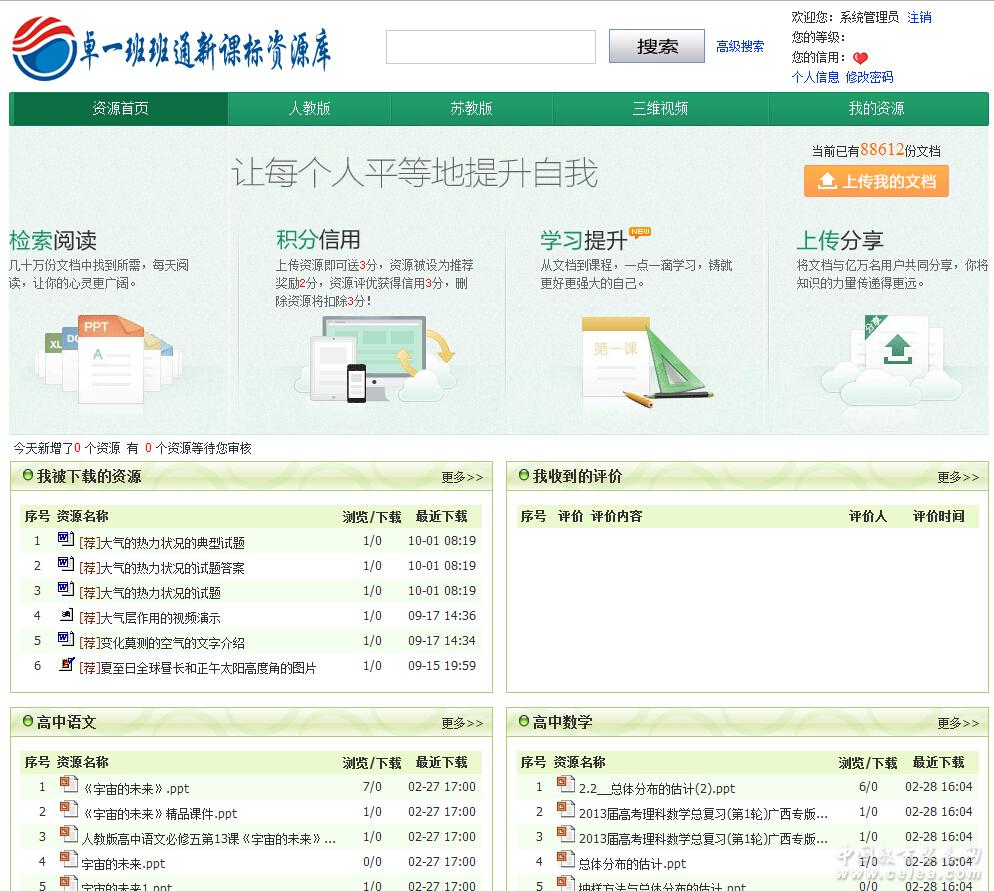Click the PPT icon beside 总体分布的估计.ppt
Screen dimensions: 994x891
point(565,860)
